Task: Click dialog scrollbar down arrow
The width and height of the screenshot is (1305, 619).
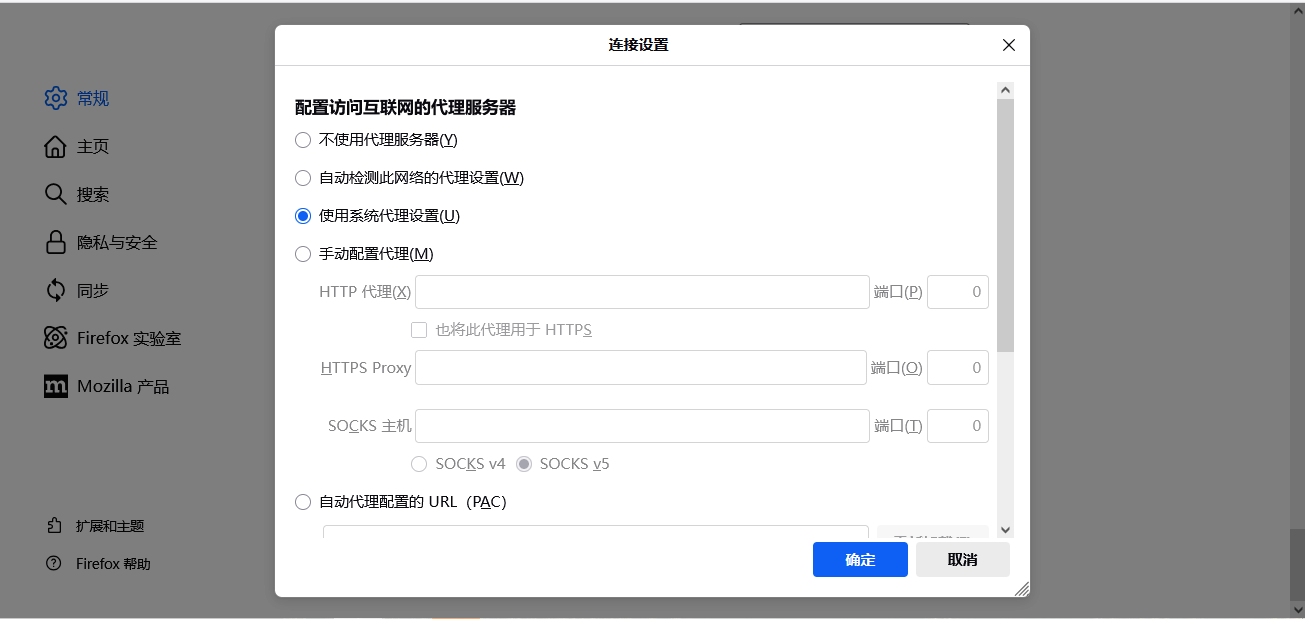Action: coord(1005,529)
